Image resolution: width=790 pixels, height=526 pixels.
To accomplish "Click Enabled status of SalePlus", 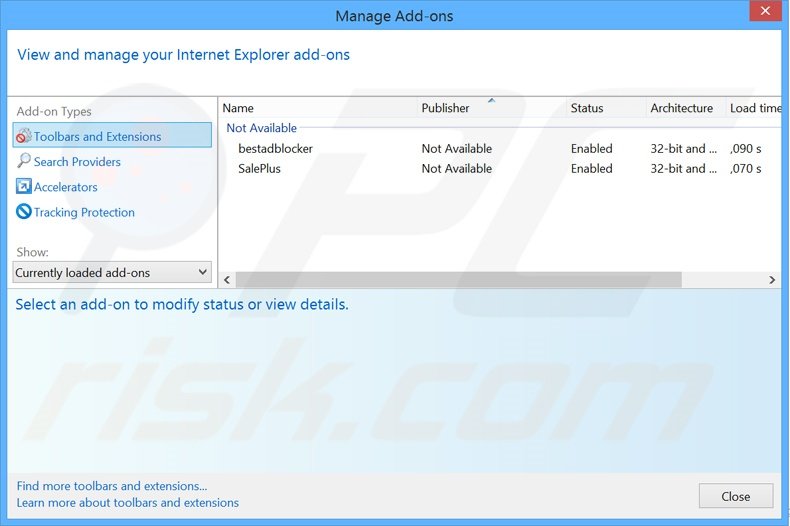I will 591,169.
